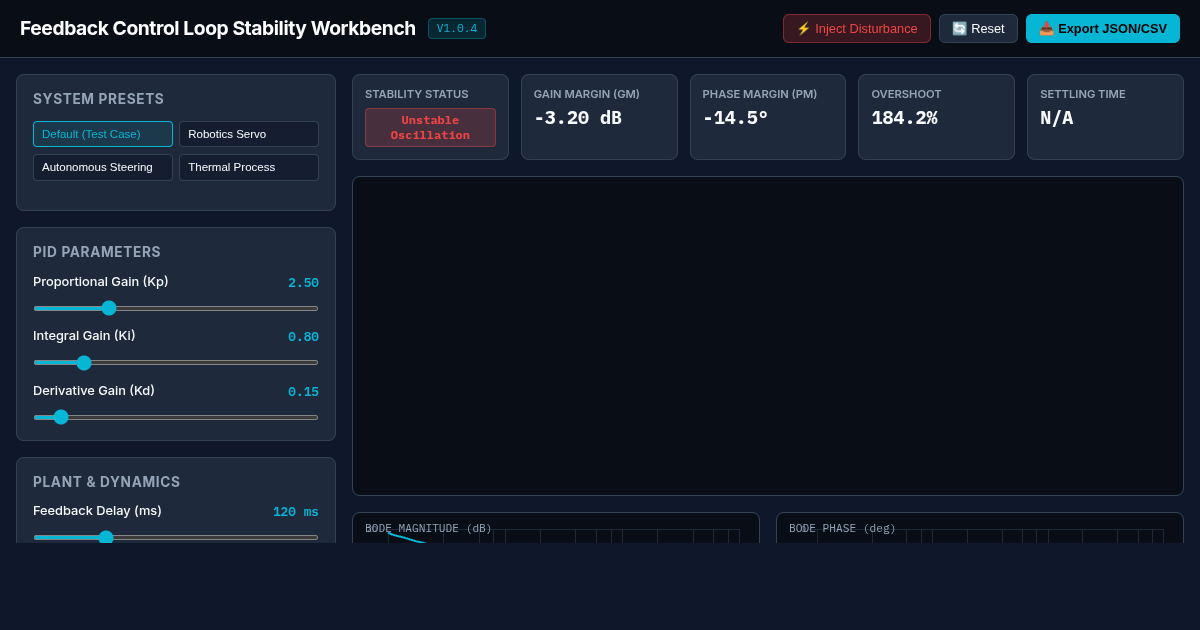The height and width of the screenshot is (630, 1200).
Task: Click the main response plot area
Action: pyautogui.click(x=768, y=336)
